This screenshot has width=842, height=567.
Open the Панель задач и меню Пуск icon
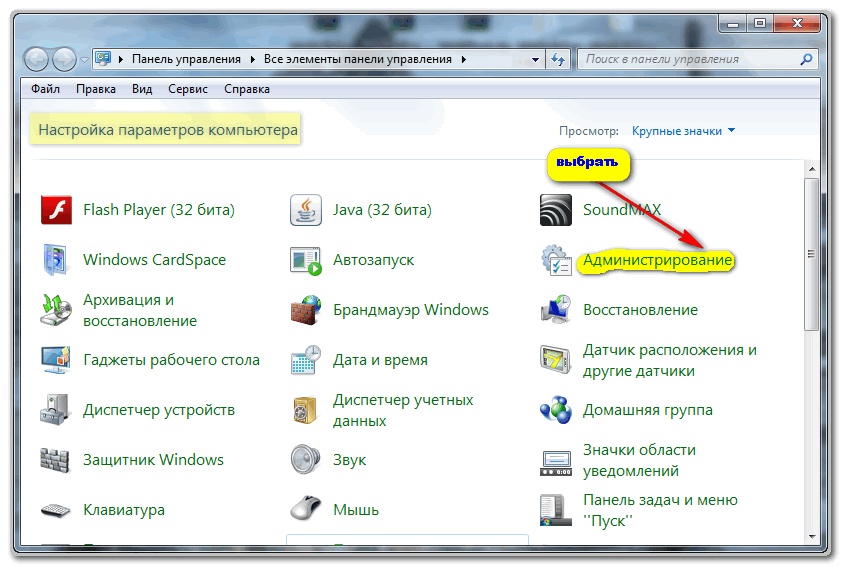click(x=555, y=510)
